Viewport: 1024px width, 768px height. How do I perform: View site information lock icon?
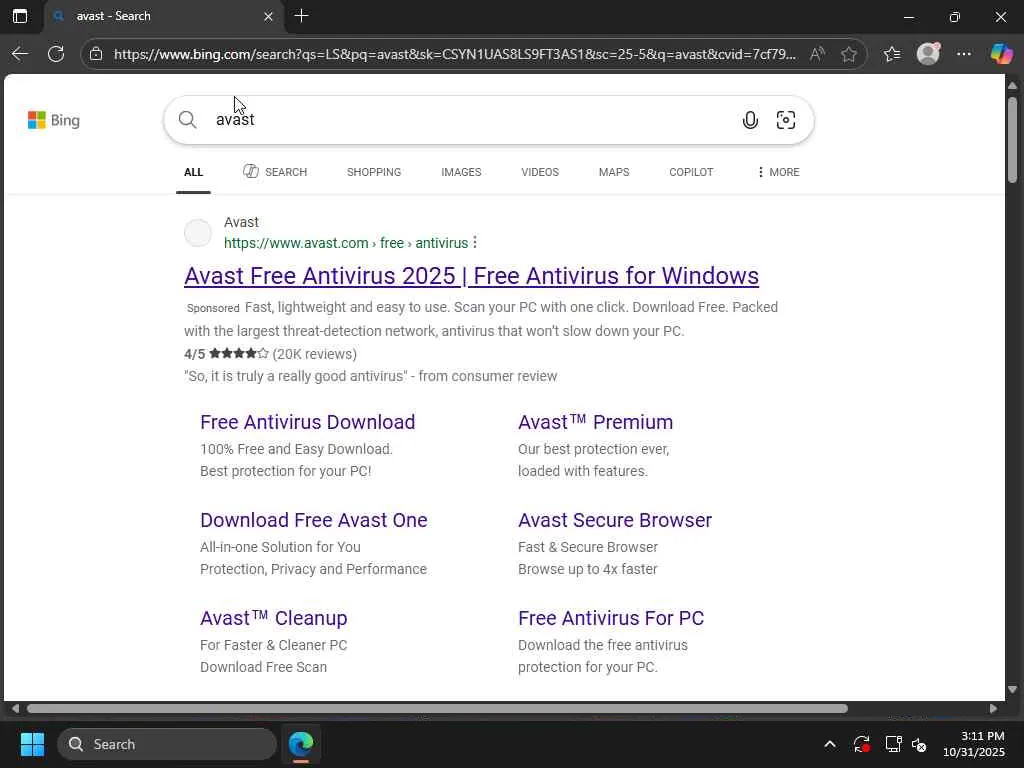[x=96, y=54]
